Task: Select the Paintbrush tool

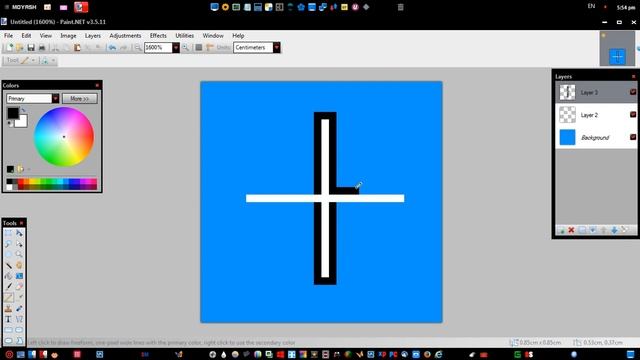Action: [x=8, y=287]
